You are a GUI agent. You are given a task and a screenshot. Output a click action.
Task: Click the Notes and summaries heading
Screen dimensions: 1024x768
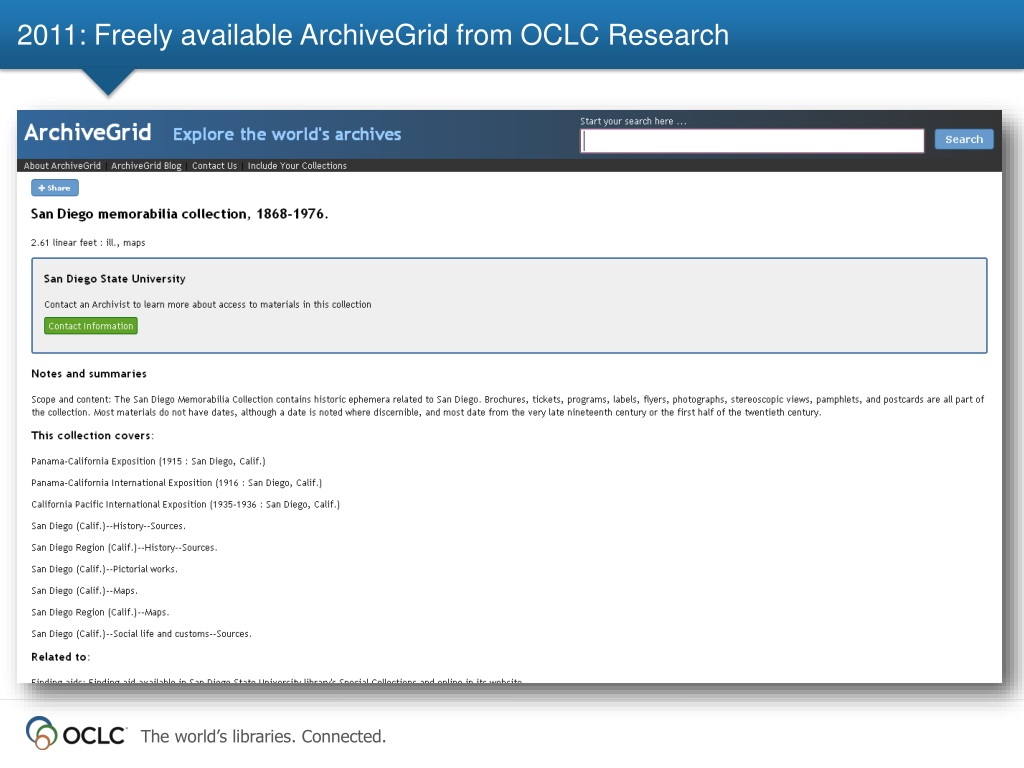point(89,374)
